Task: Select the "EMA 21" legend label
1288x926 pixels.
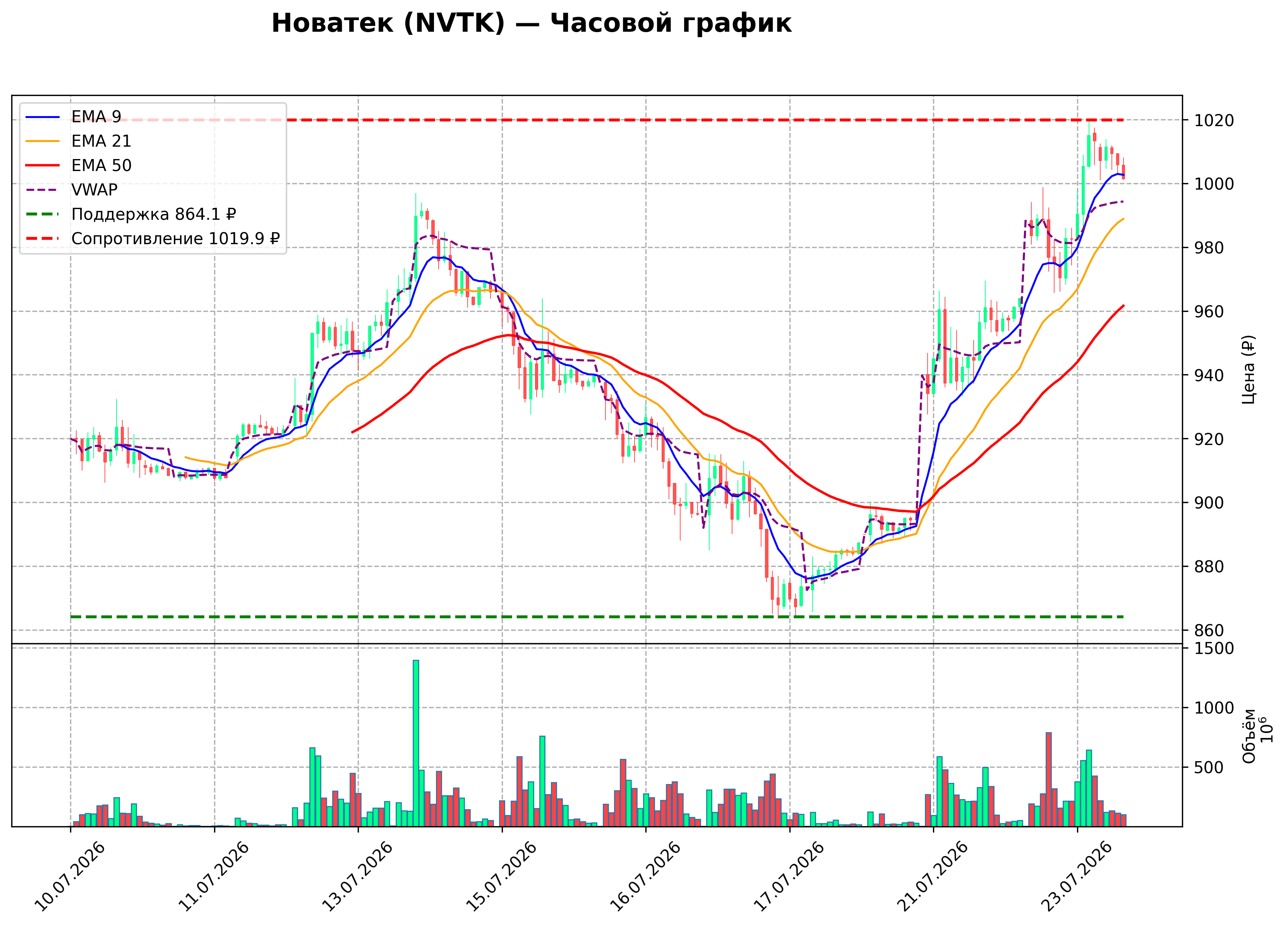Action: [x=101, y=141]
